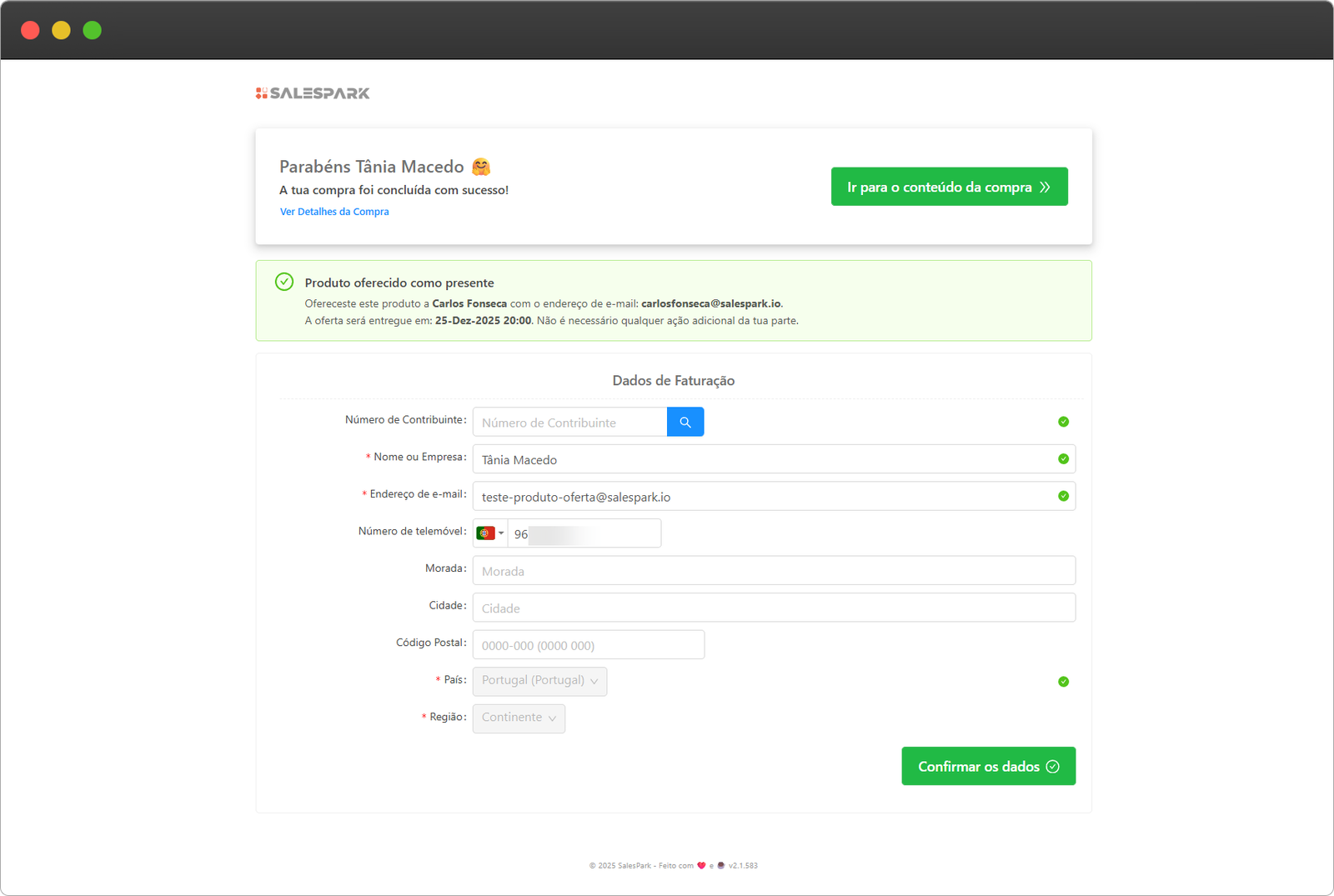The height and width of the screenshot is (896, 1334).
Task: Click into the Morada address field
Action: click(774, 571)
